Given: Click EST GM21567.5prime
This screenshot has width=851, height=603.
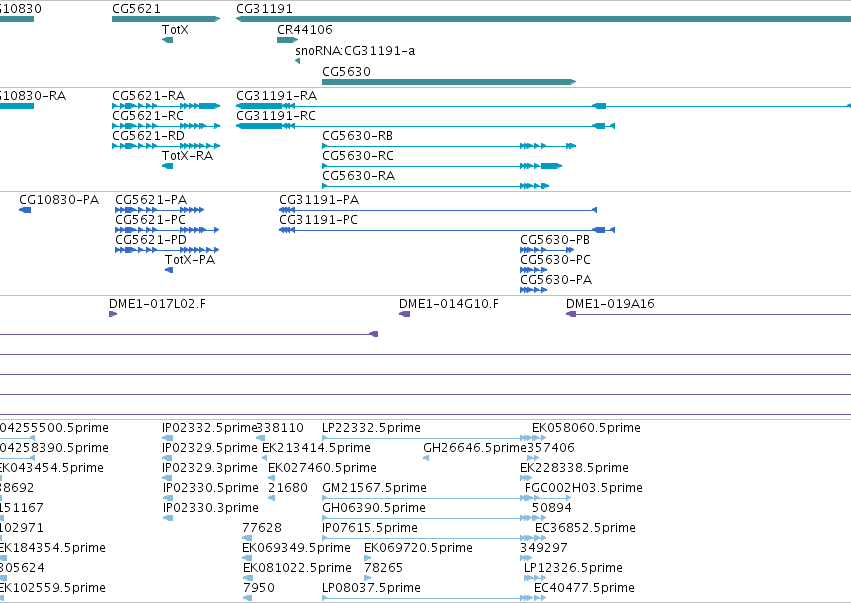Looking at the screenshot, I should (374, 488).
